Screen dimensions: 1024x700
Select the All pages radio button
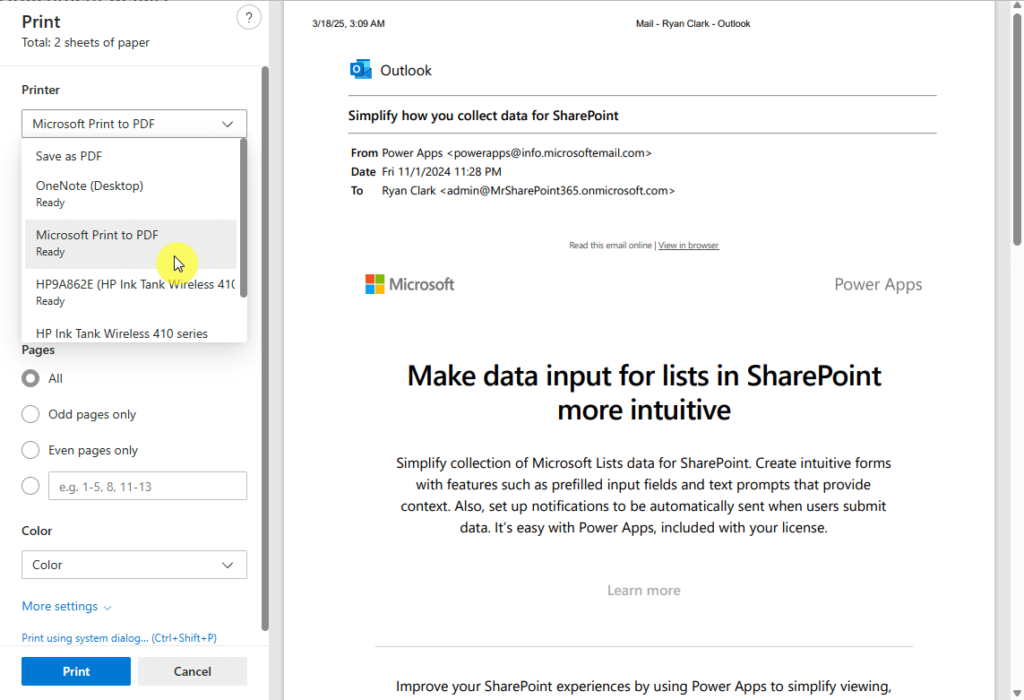pyautogui.click(x=30, y=378)
